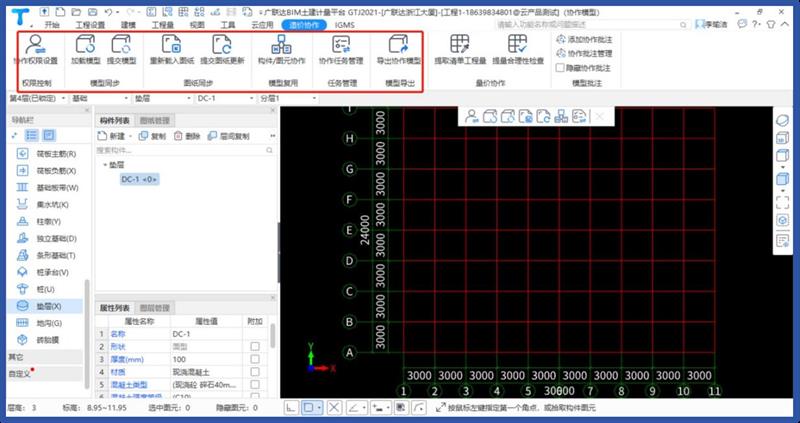Click the hierarchy icon in the floating canvas toolbar
The width and height of the screenshot is (800, 423).
[x=561, y=116]
